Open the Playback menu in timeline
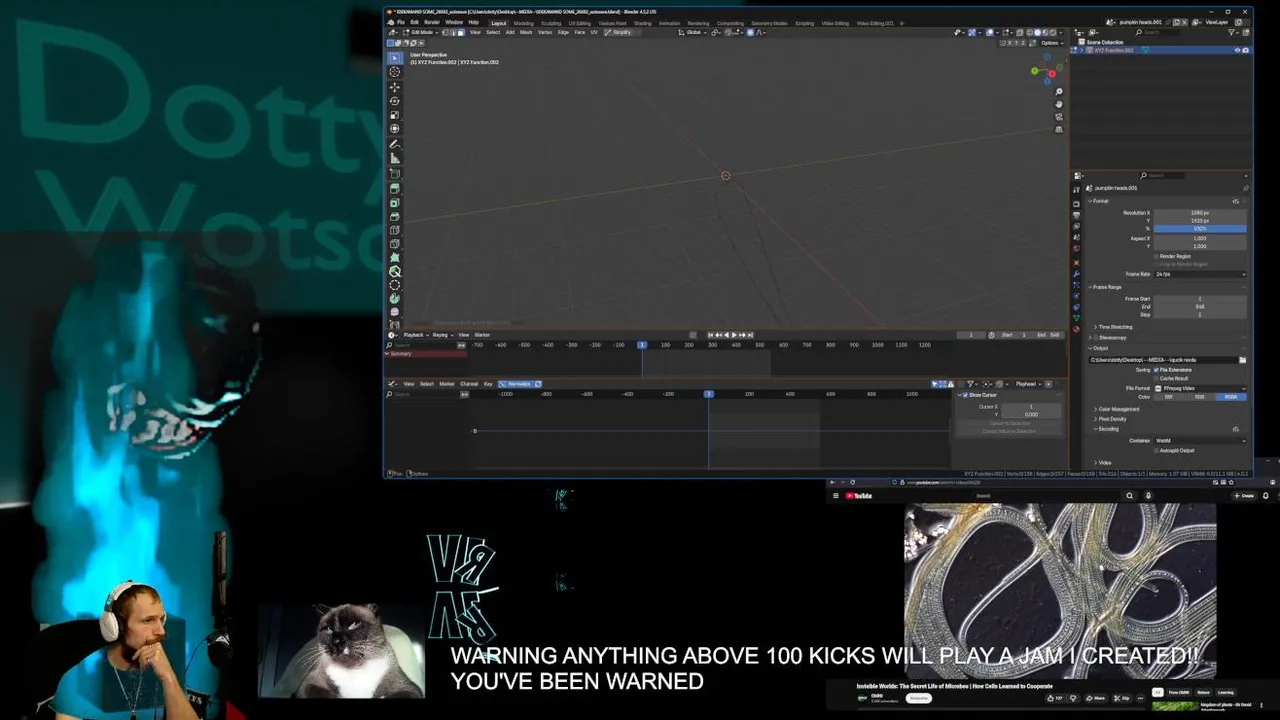Screen dimensions: 1280x720 (x=415, y=335)
